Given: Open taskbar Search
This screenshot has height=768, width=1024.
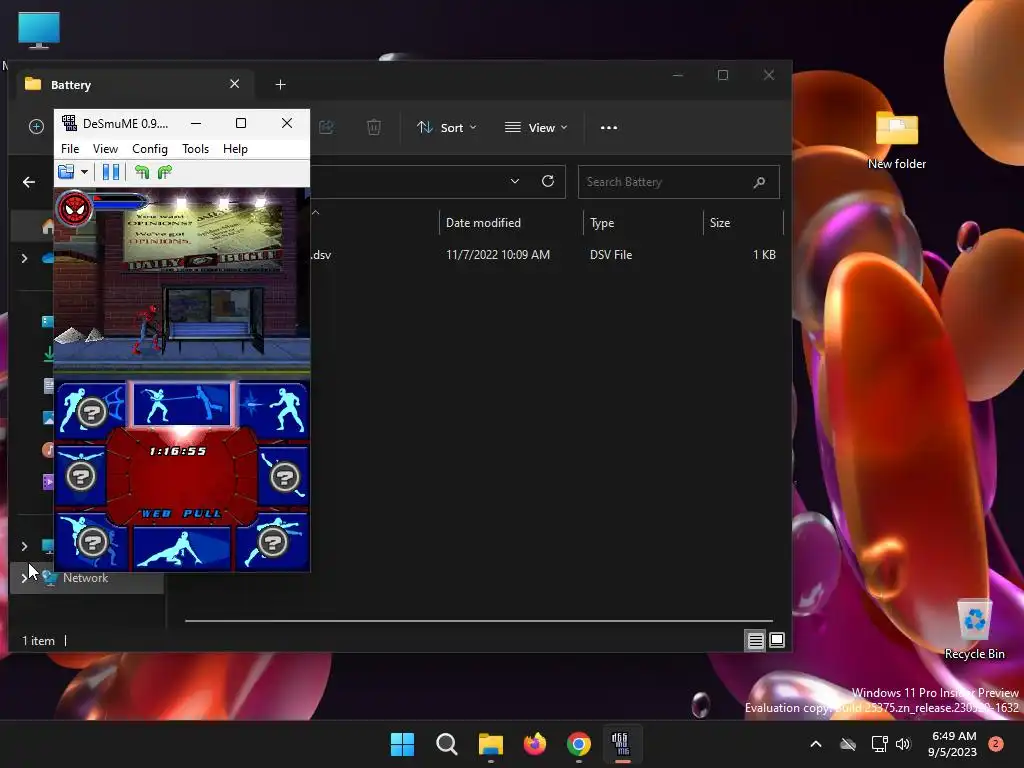Looking at the screenshot, I should point(447,744).
